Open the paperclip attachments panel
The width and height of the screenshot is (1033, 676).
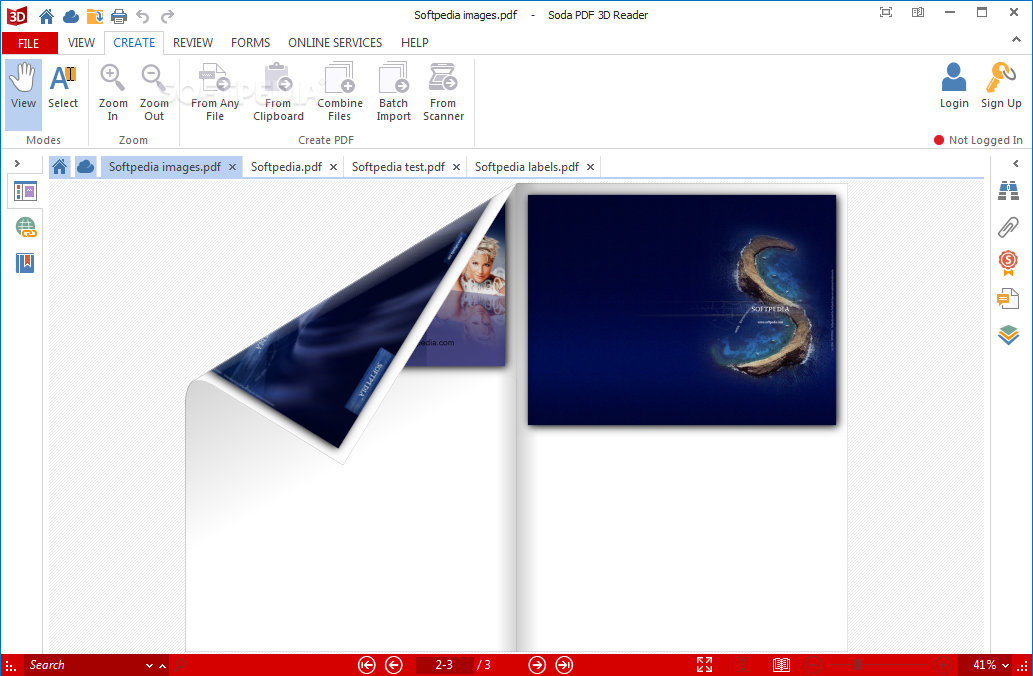1008,227
